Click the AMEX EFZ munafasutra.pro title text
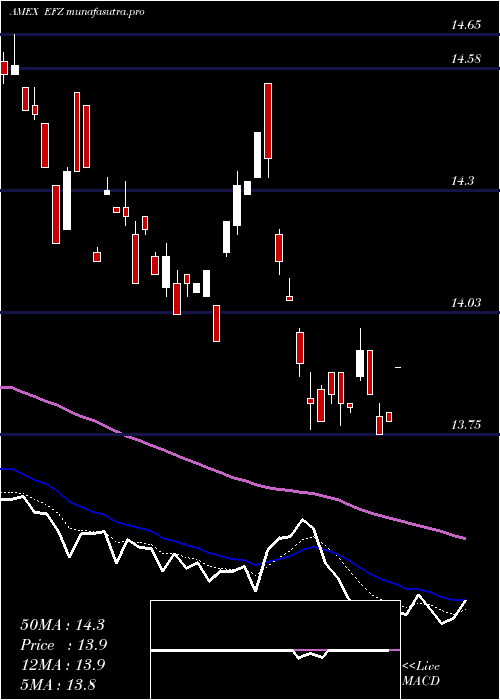This screenshot has height=700, width=500. point(77,12)
